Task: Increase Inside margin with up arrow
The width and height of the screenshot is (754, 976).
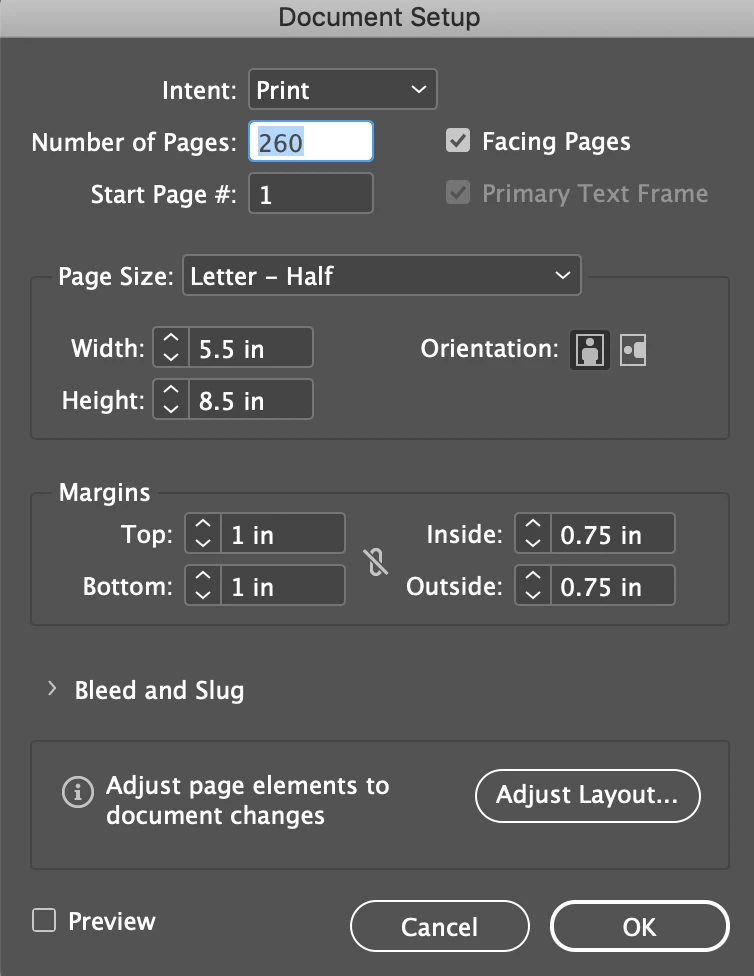Action: pos(533,524)
